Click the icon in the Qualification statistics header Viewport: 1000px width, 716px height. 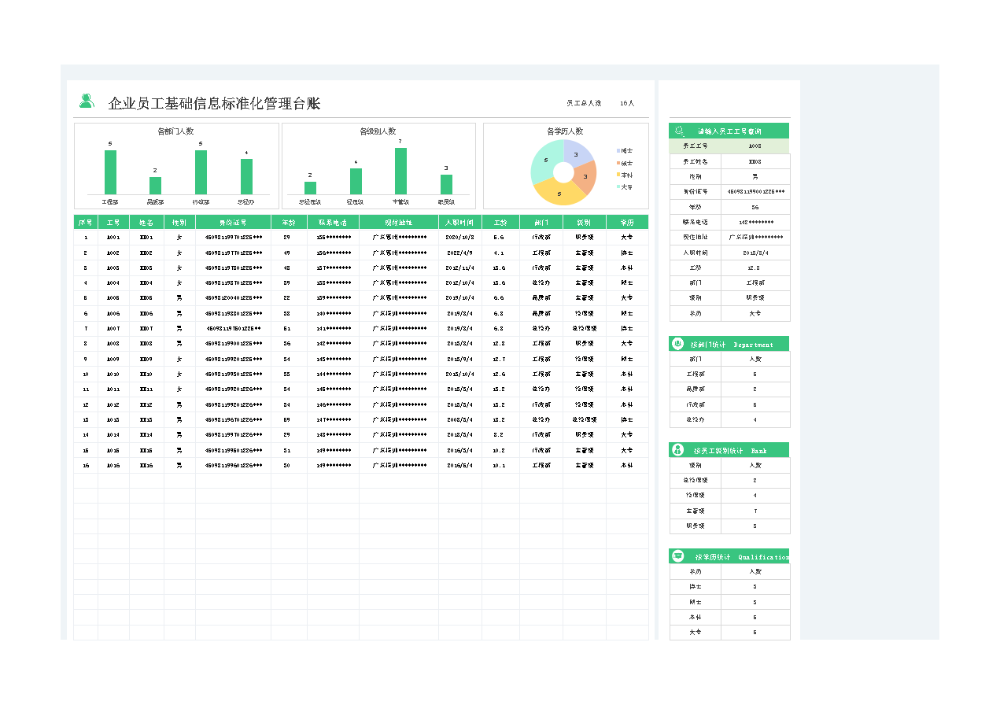[678, 556]
